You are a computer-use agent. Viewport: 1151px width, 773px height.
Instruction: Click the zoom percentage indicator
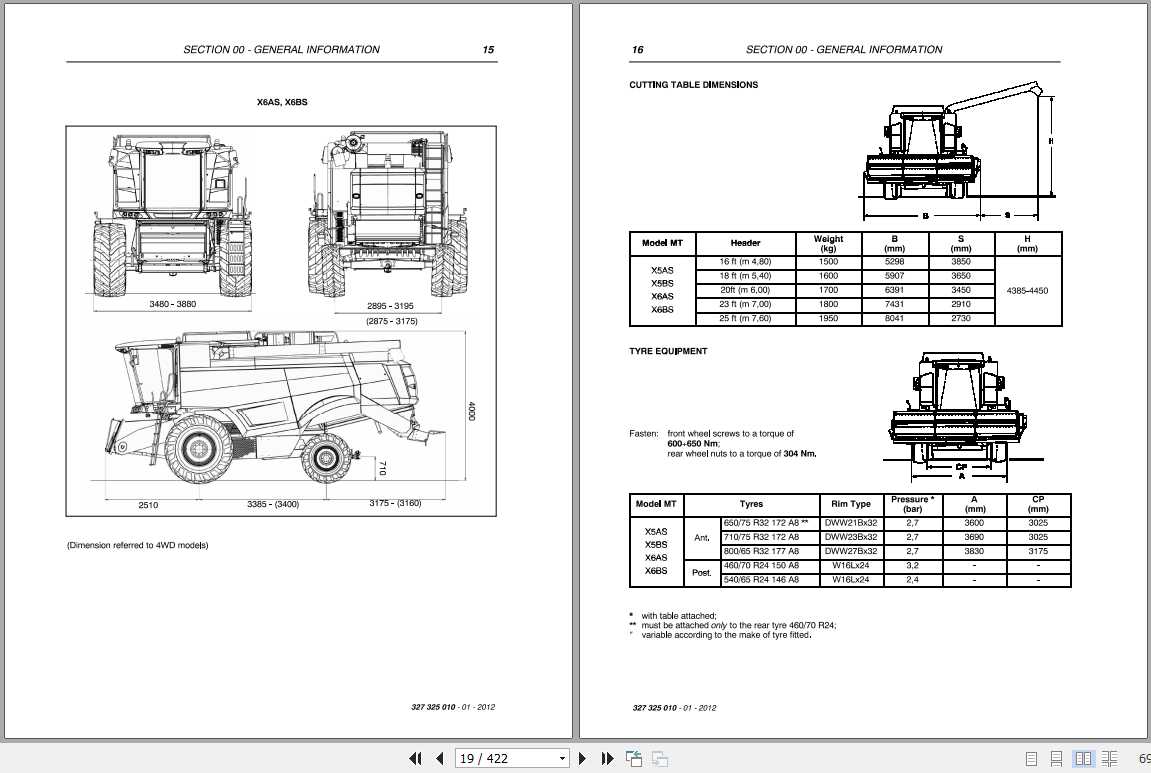(x=1143, y=758)
